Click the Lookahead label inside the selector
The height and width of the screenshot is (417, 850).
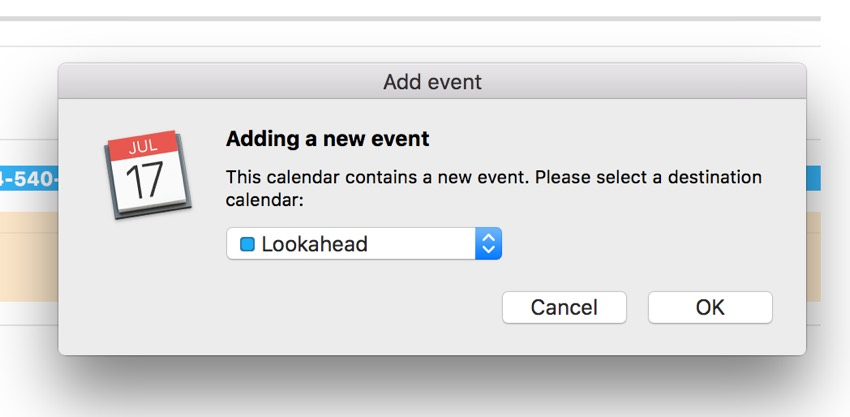314,244
